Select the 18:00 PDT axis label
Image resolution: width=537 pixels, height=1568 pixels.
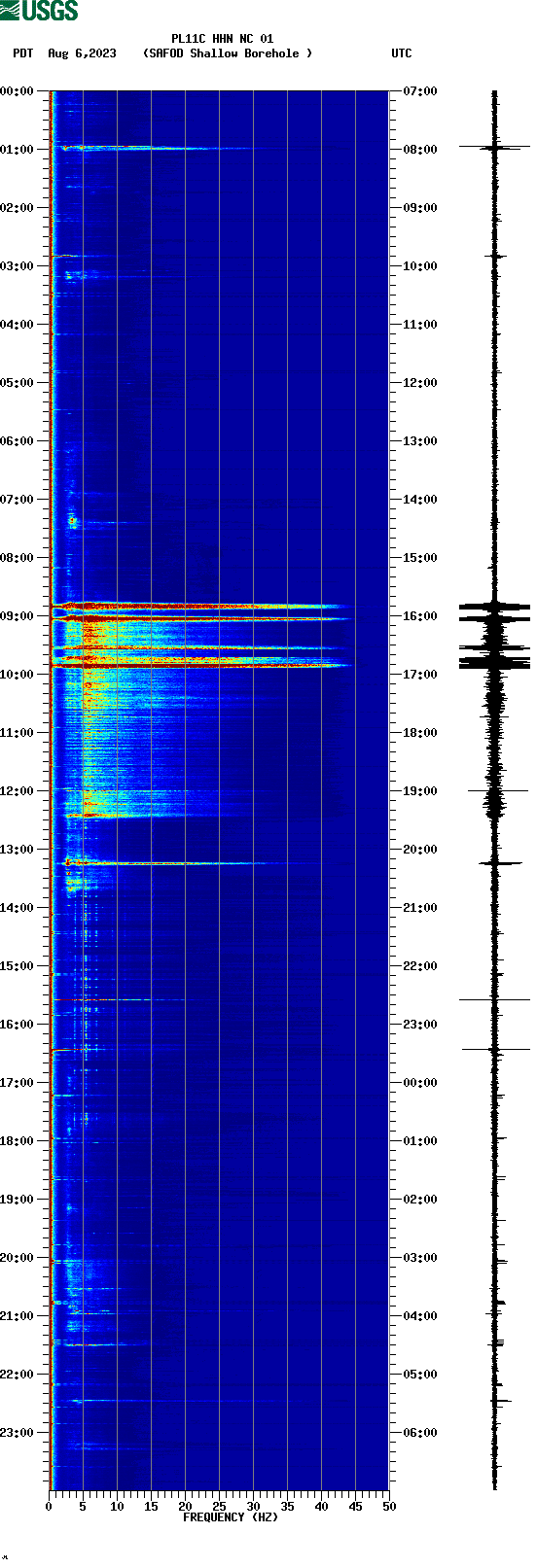click(x=17, y=1141)
